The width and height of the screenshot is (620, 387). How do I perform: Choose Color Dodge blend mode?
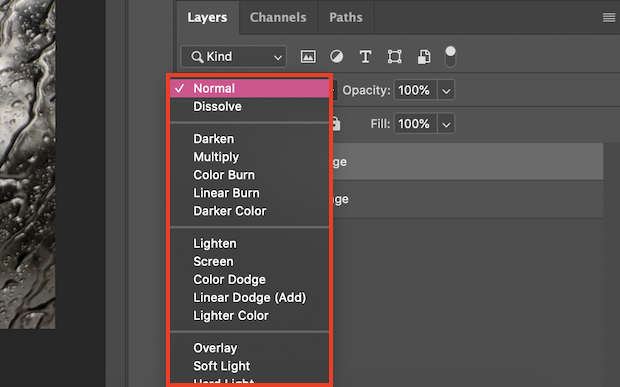[x=250, y=279]
